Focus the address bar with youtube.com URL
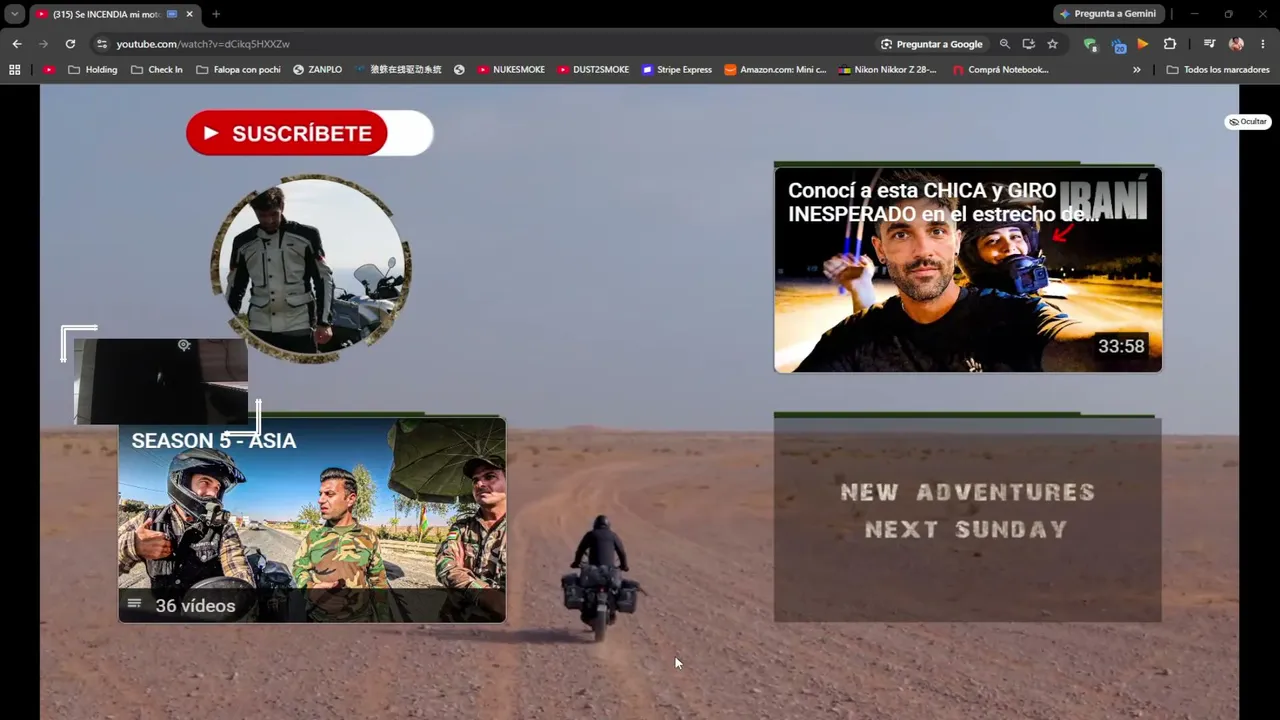The image size is (1280, 720). (x=480, y=44)
